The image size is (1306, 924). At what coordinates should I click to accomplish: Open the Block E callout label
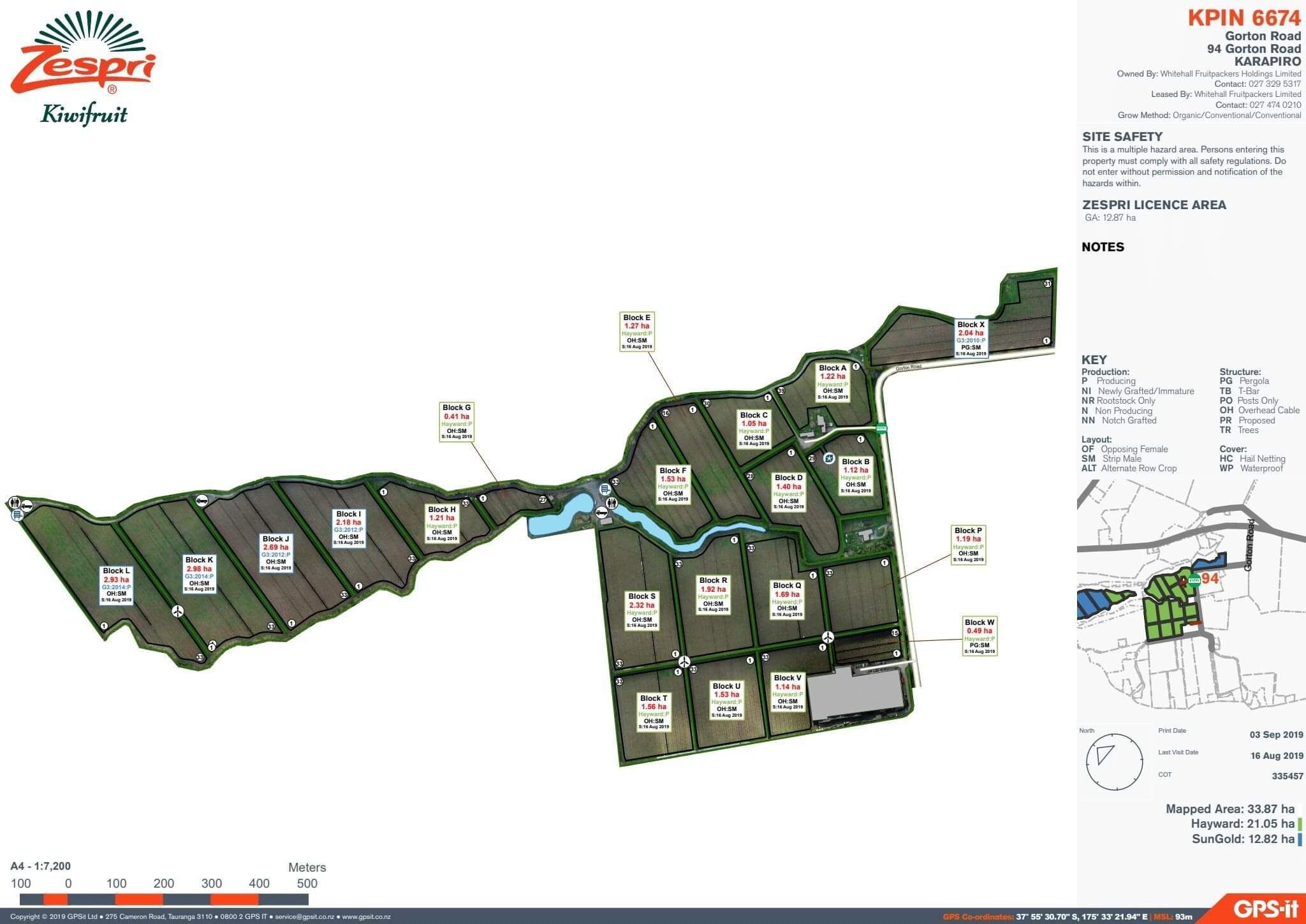pos(636,332)
